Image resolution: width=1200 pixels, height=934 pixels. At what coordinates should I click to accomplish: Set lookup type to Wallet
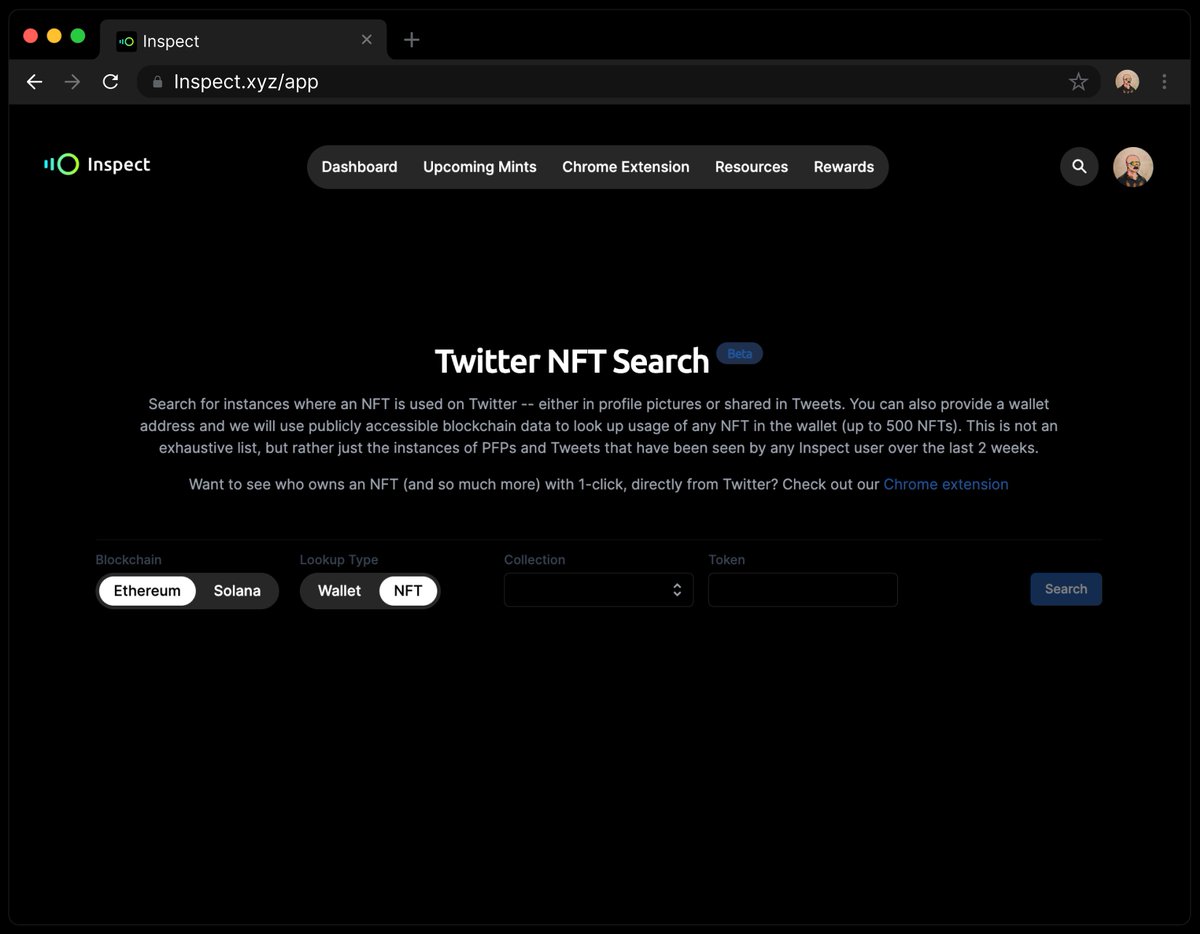(339, 591)
